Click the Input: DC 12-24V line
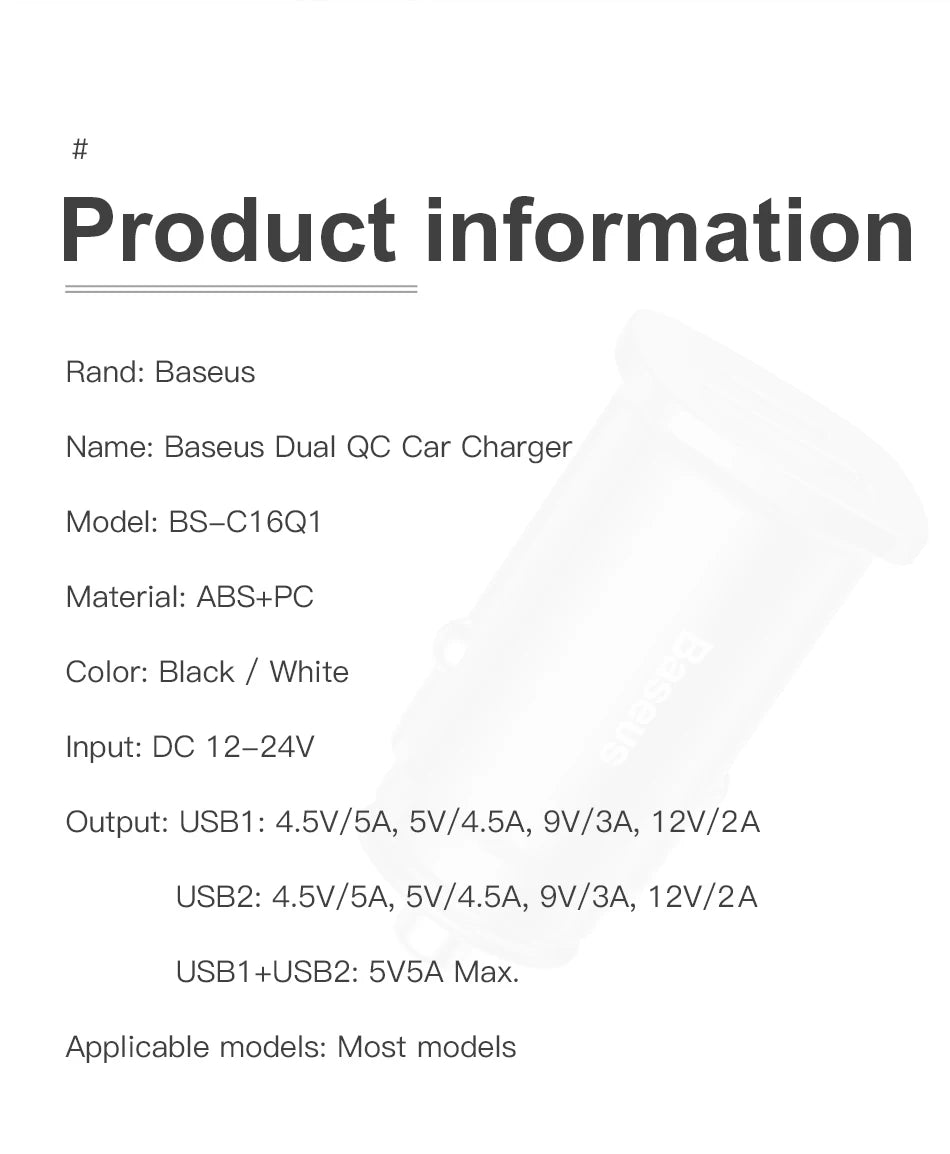Screen dimensions: 950x1154 [x=190, y=747]
